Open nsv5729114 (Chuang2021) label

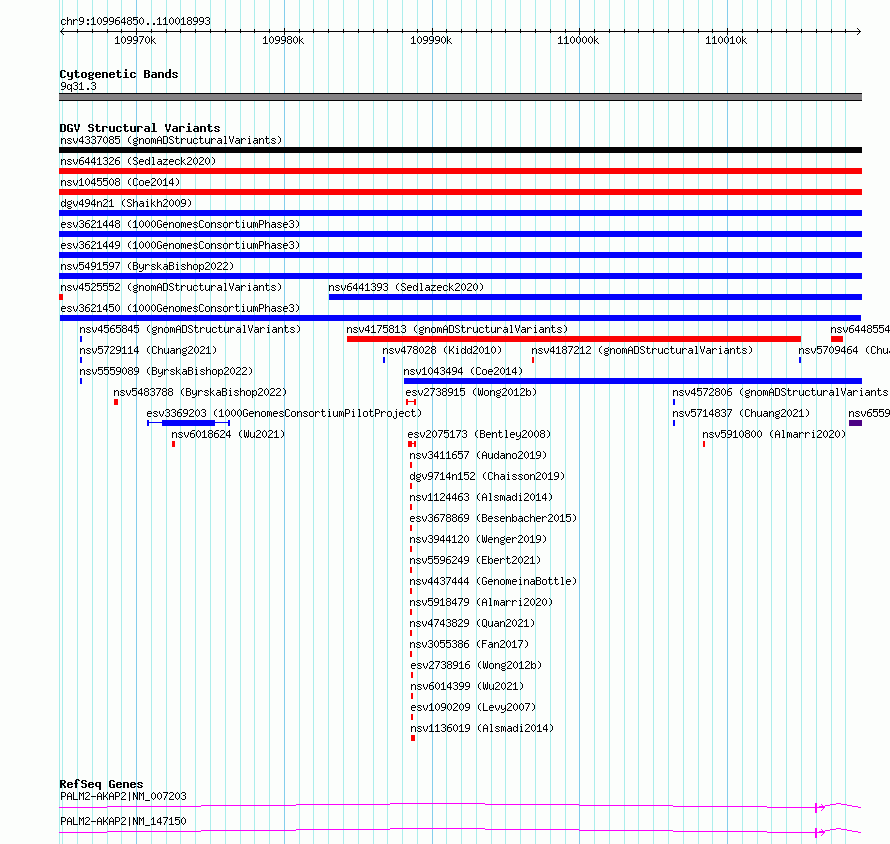[148, 350]
